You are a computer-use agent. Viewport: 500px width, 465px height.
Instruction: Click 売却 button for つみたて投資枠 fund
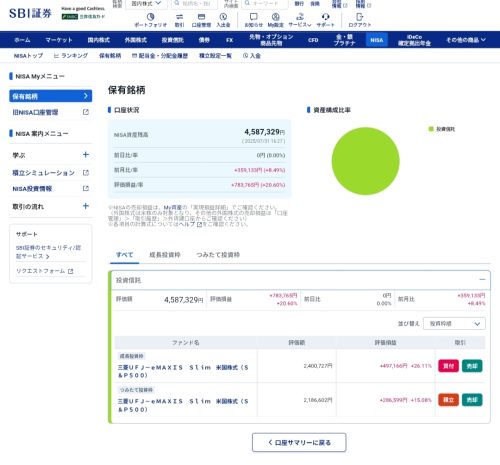tap(472, 400)
